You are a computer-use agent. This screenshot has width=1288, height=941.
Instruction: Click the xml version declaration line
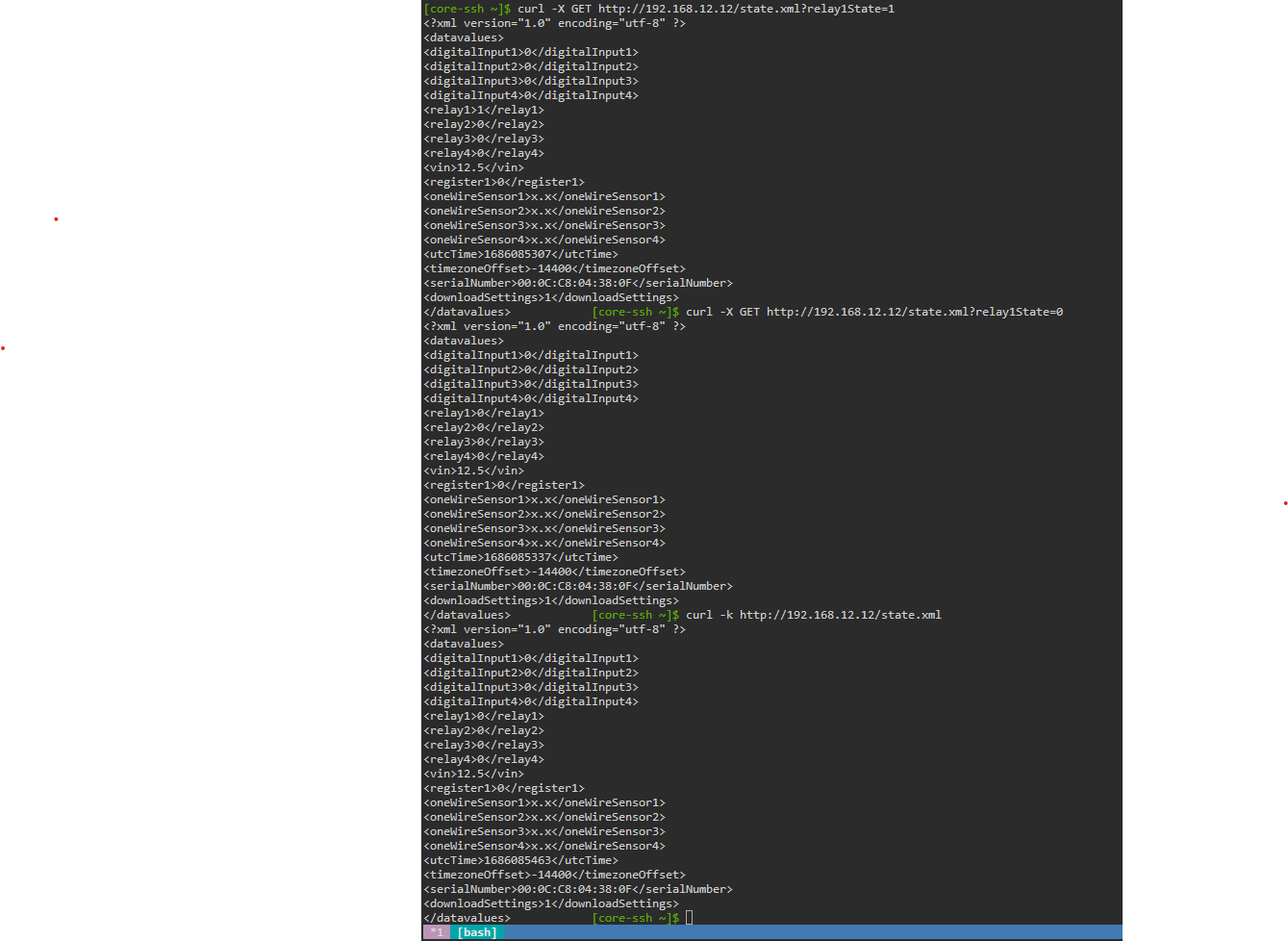point(553,22)
